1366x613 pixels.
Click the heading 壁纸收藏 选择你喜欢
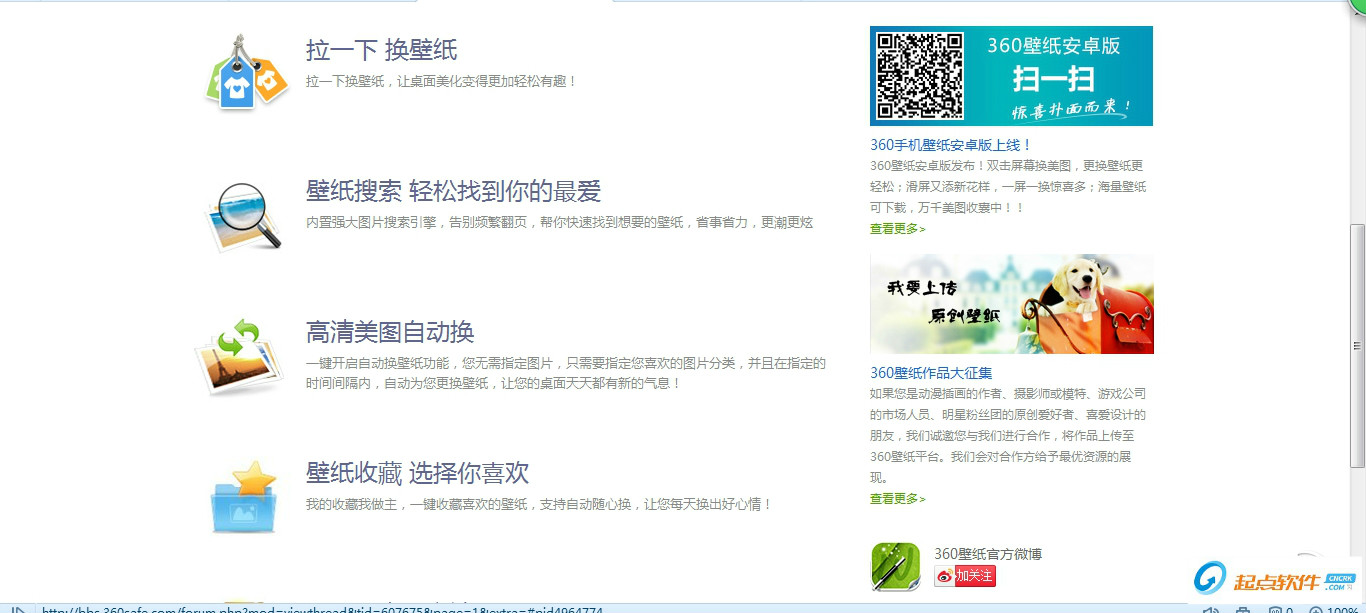tap(417, 473)
